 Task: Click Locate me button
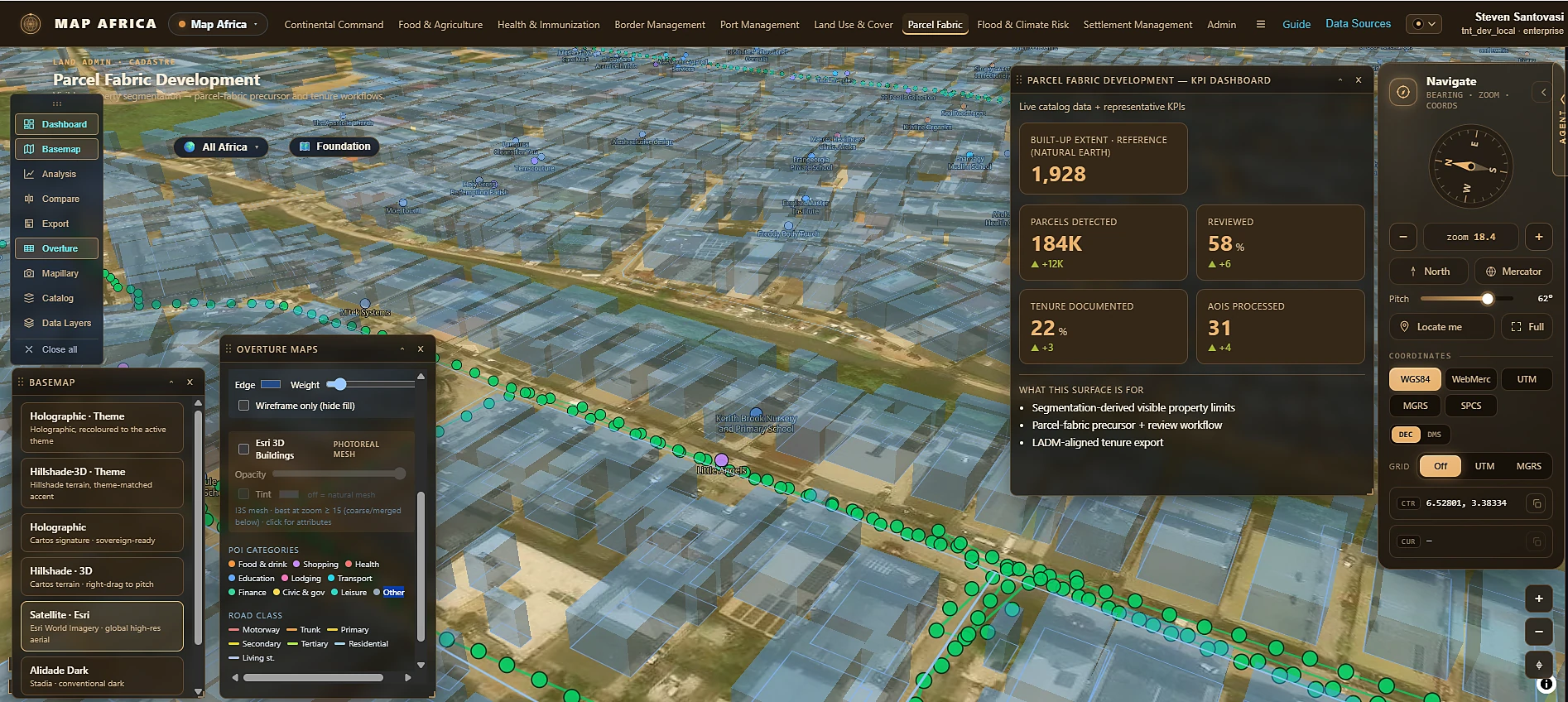pyautogui.click(x=1442, y=327)
